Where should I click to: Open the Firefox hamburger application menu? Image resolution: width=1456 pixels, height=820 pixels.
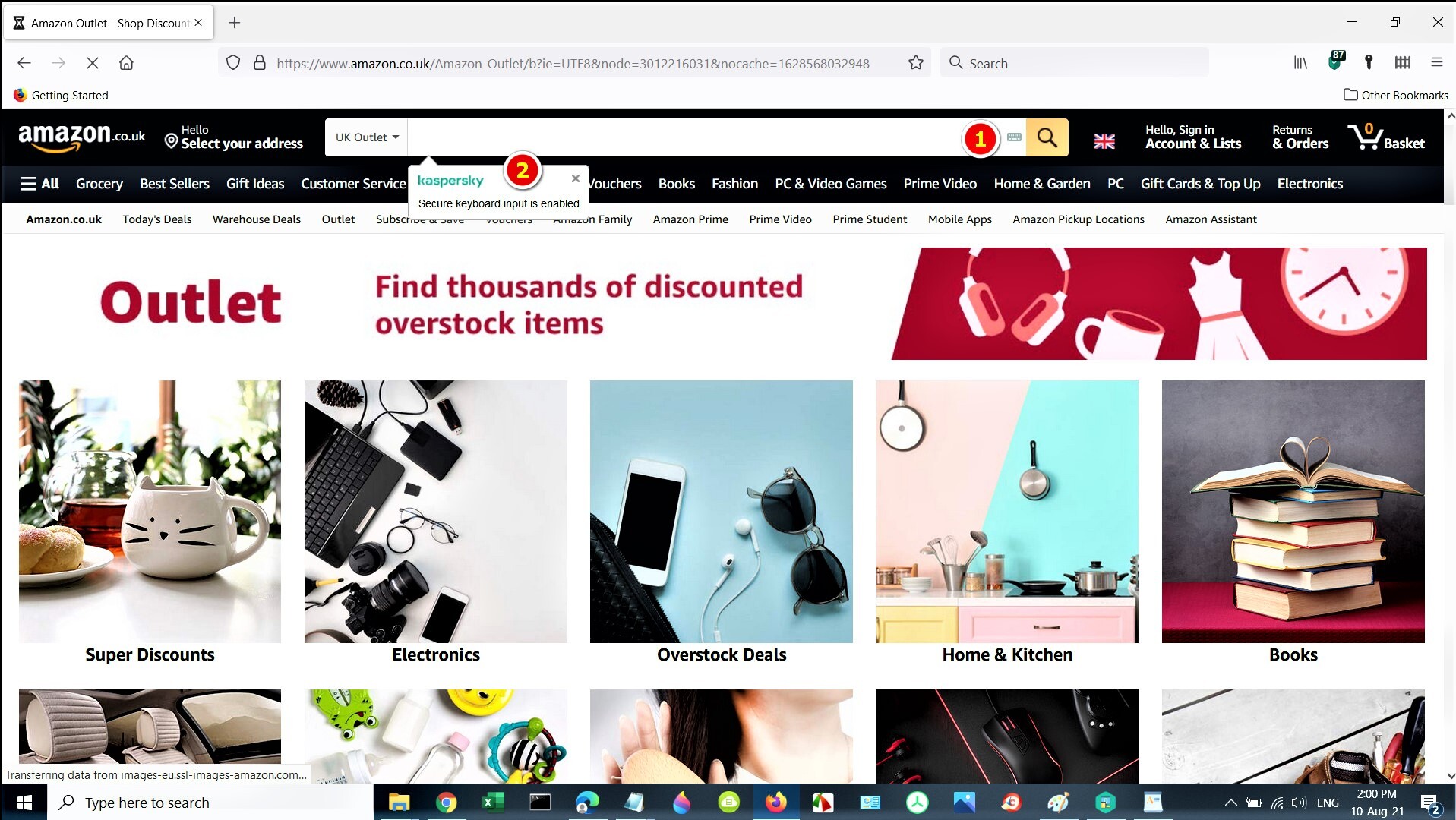tap(1436, 63)
